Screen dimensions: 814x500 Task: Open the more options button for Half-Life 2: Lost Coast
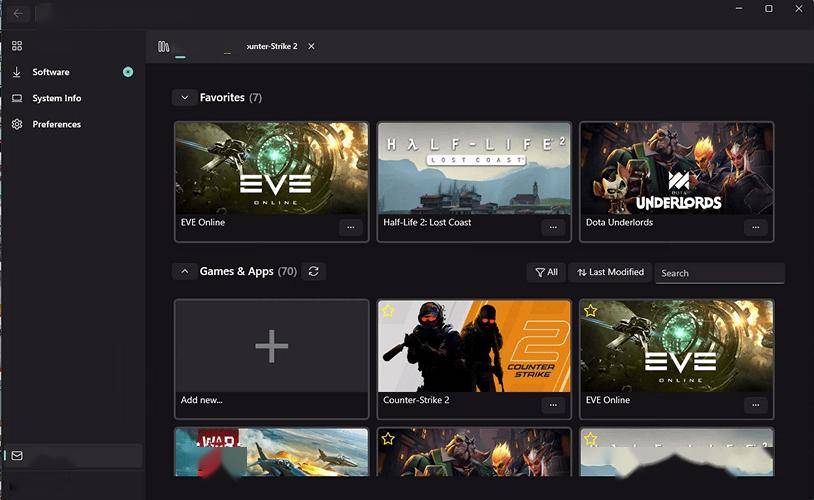pos(553,227)
